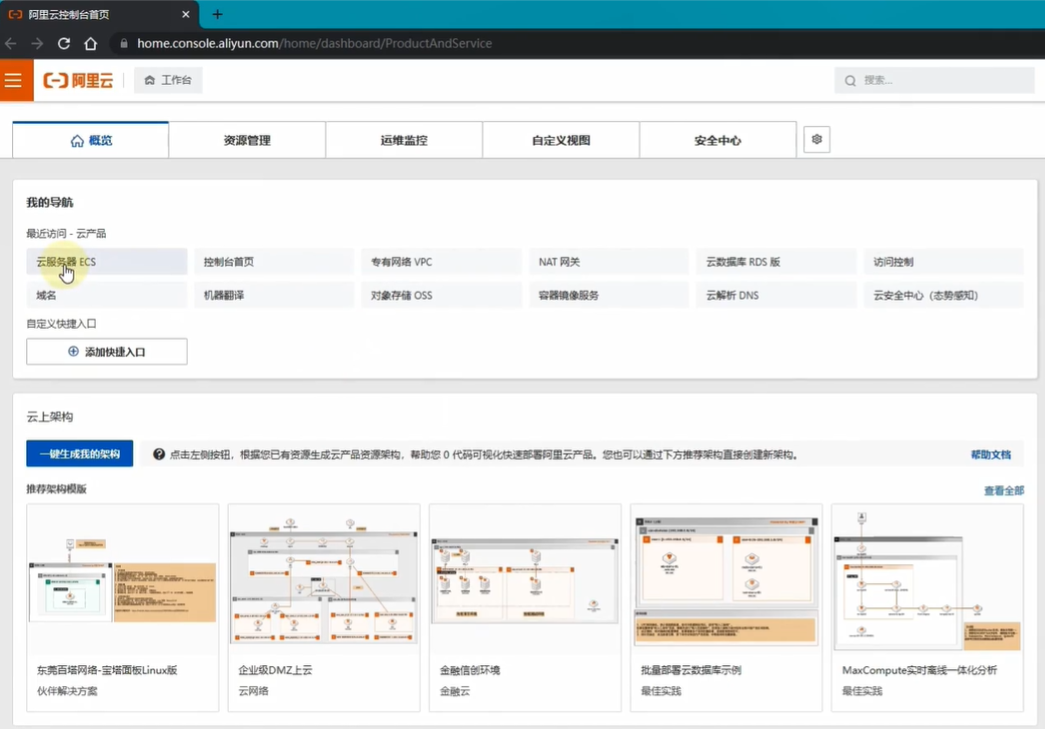Open a new browser tab
1045x729 pixels.
pos(217,14)
